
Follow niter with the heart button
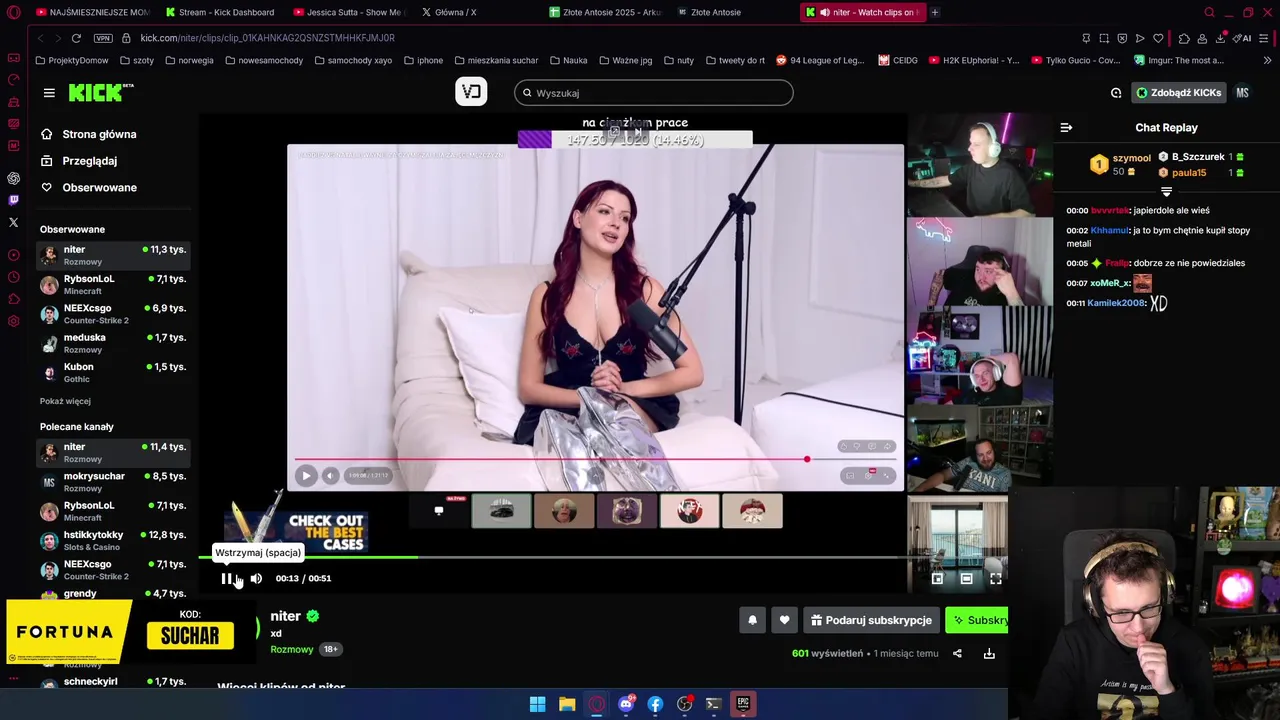point(784,620)
